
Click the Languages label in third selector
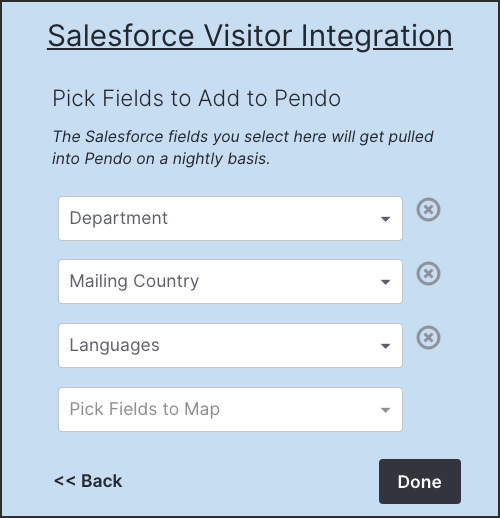click(114, 345)
